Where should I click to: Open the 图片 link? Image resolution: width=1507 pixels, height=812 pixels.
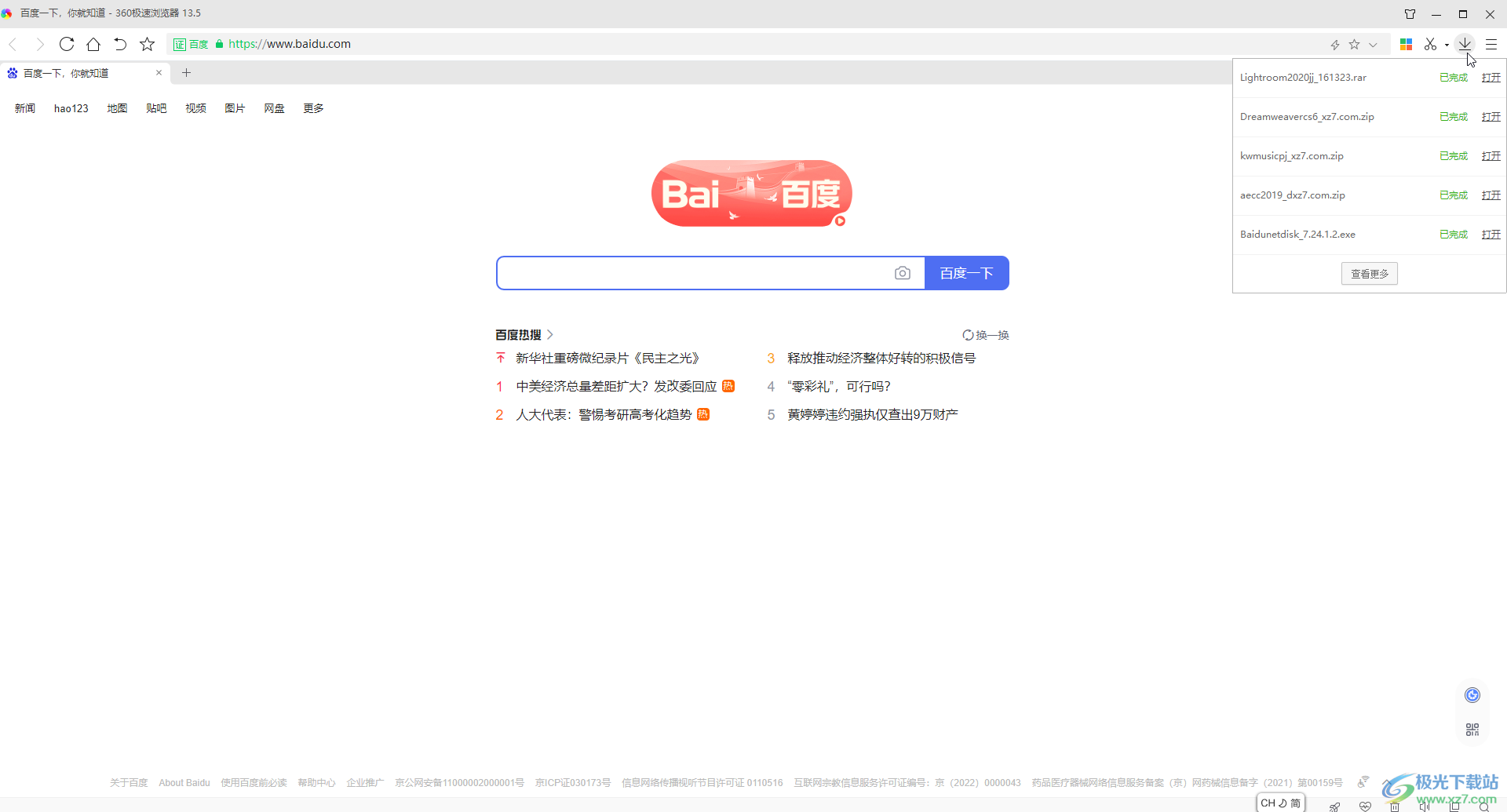coord(235,108)
